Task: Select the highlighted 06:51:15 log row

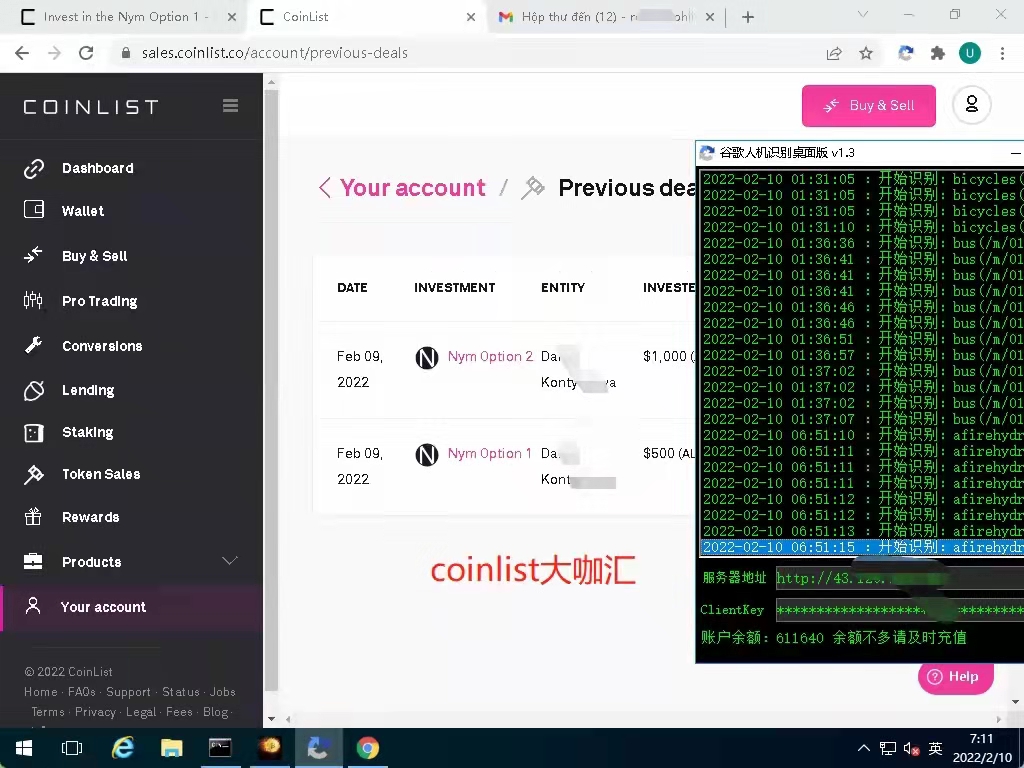Action: (x=862, y=547)
